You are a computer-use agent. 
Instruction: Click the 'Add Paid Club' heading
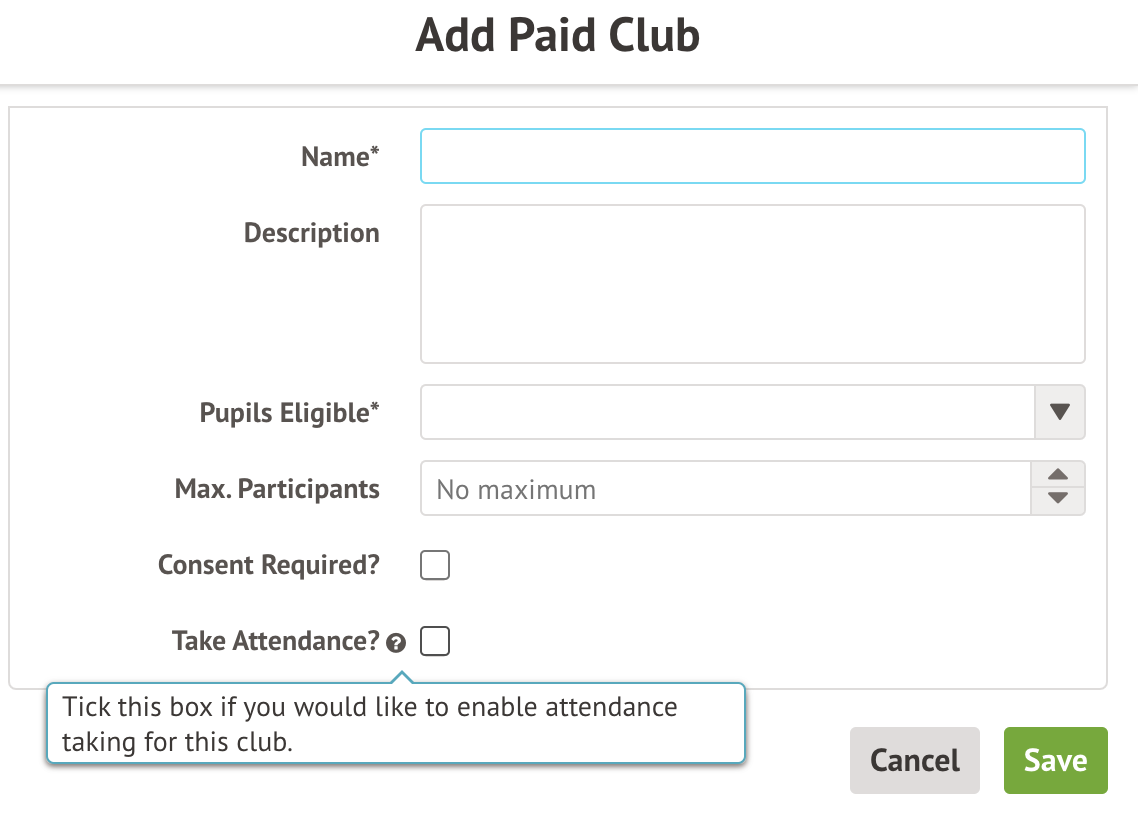click(x=558, y=37)
